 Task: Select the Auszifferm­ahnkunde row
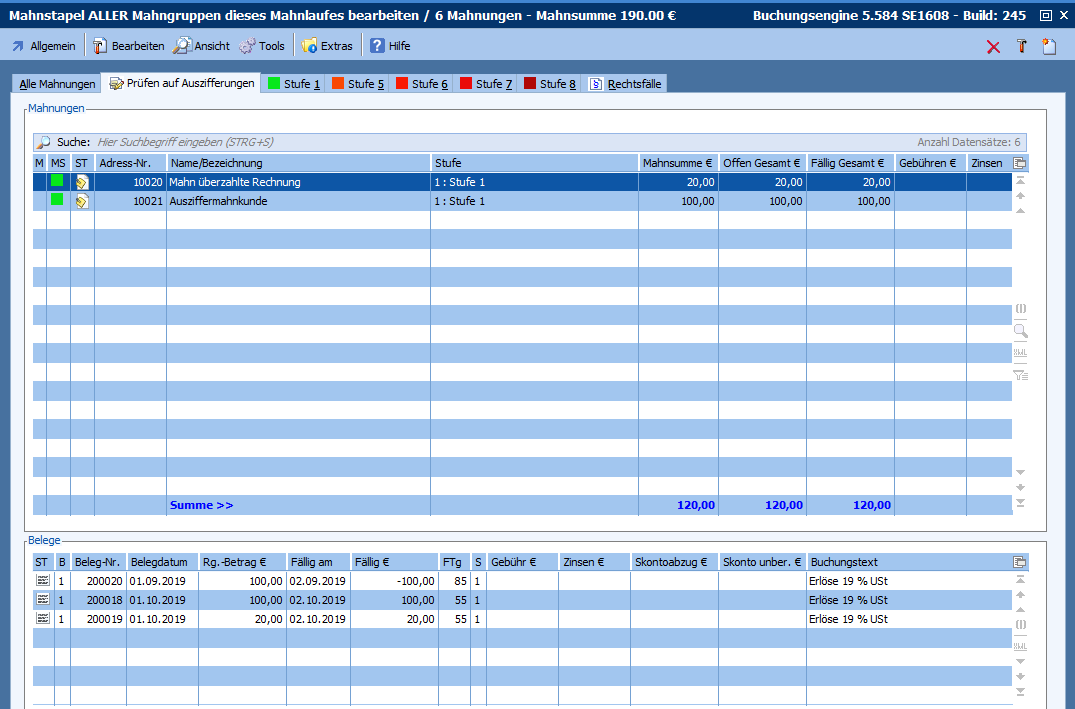(298, 201)
